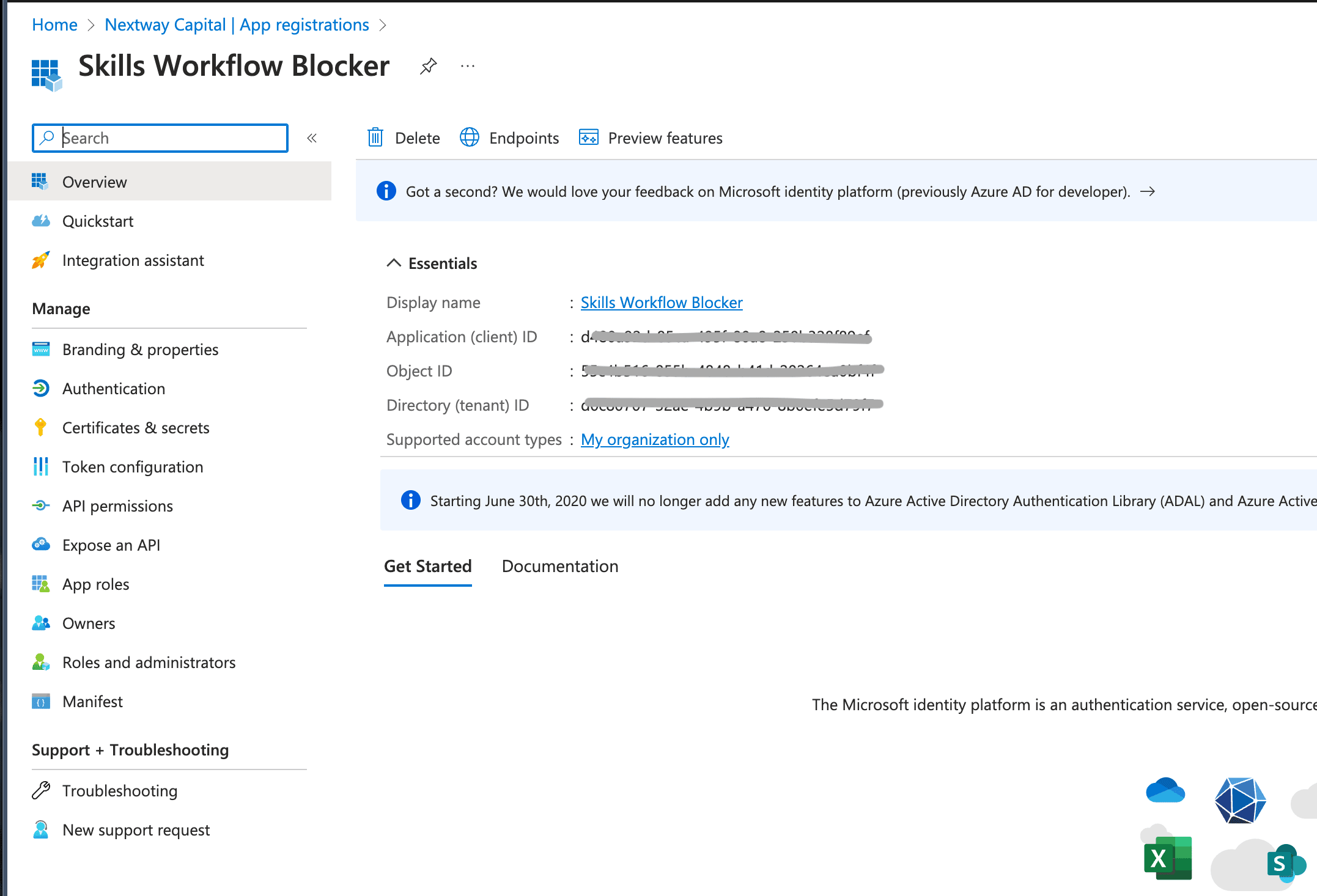1317x896 pixels.
Task: Open the Manifest menu item
Action: coord(92,702)
